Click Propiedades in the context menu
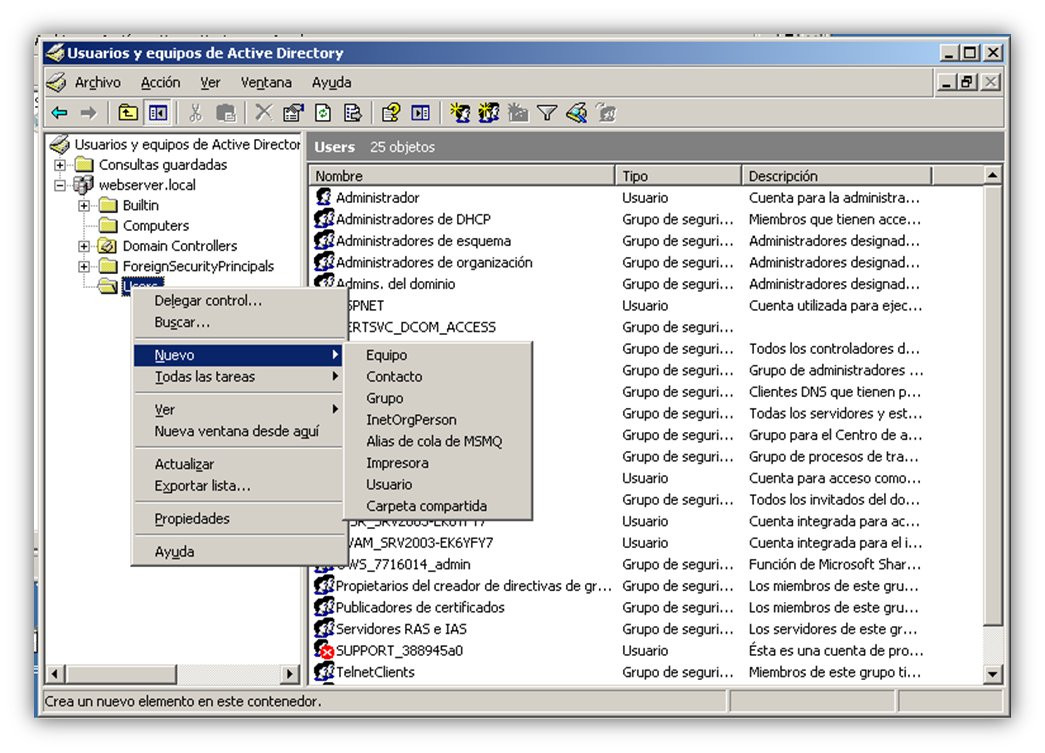1045x753 pixels. pos(192,518)
